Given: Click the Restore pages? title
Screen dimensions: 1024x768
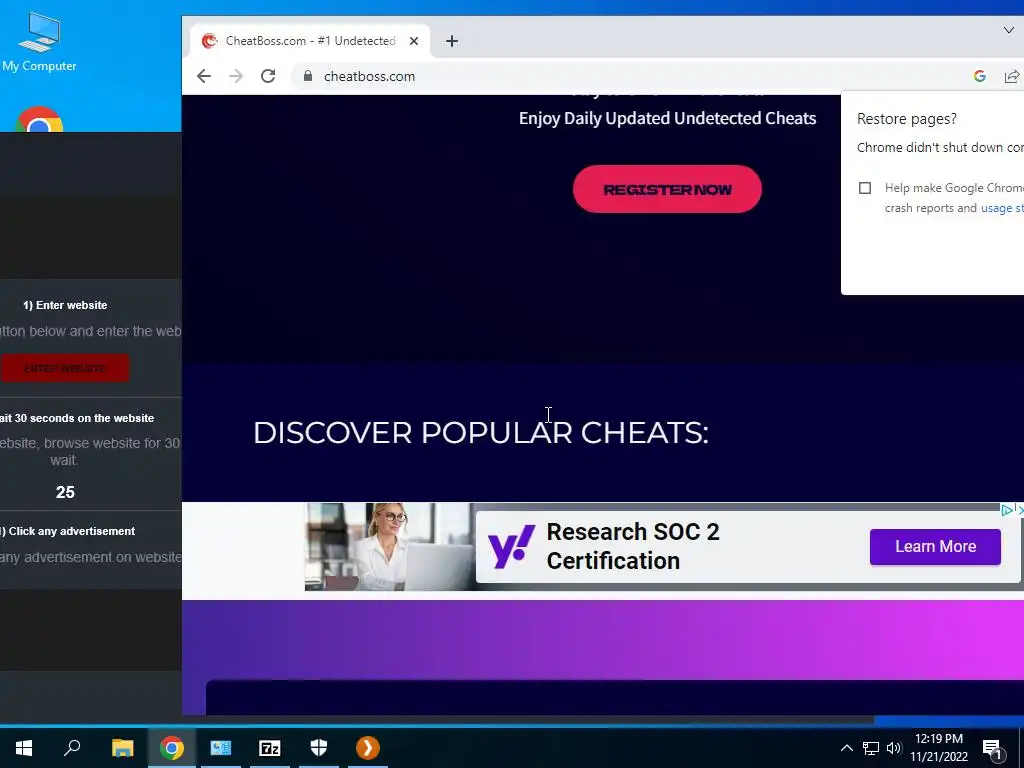Looking at the screenshot, I should [906, 119].
